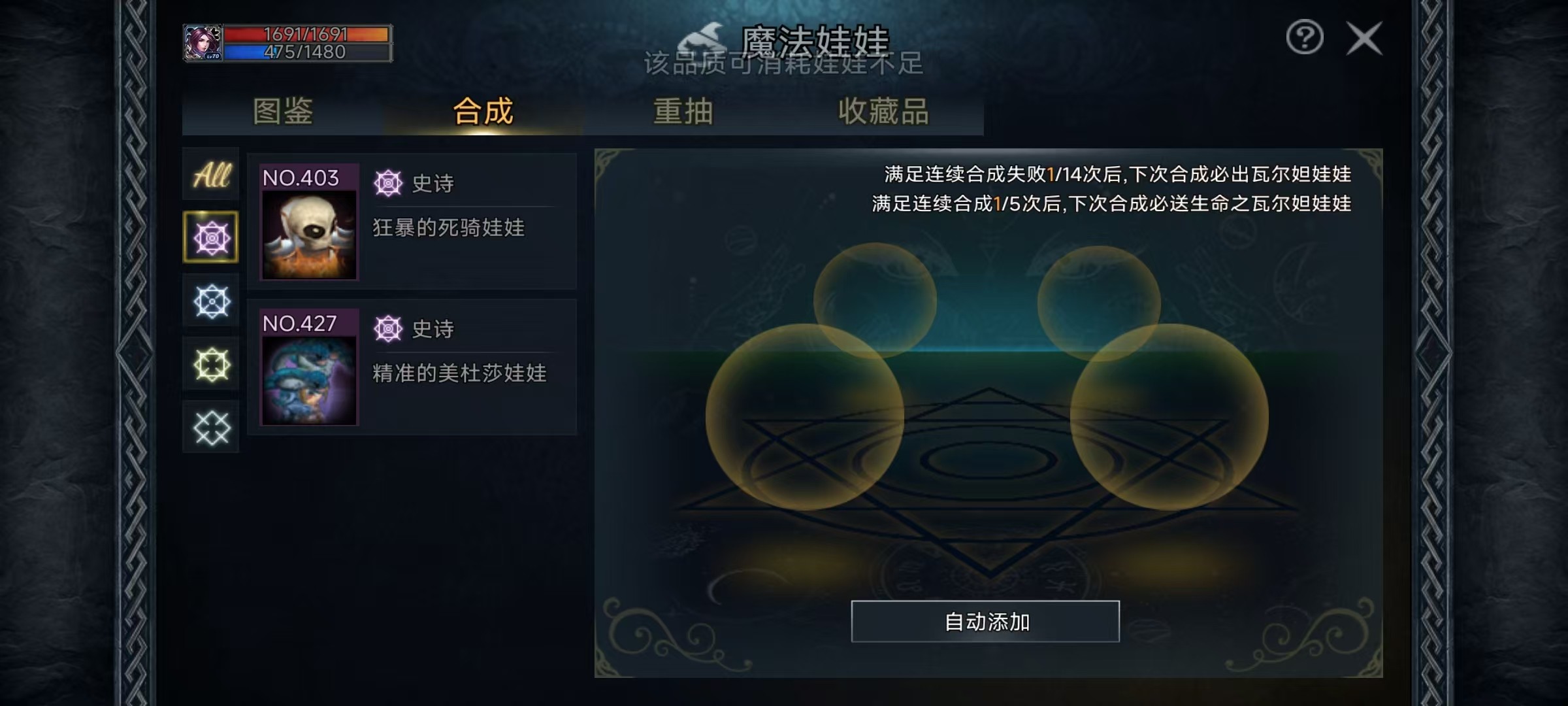Open the 收藏品 tab
Image resolution: width=1568 pixels, height=706 pixels.
coord(883,111)
